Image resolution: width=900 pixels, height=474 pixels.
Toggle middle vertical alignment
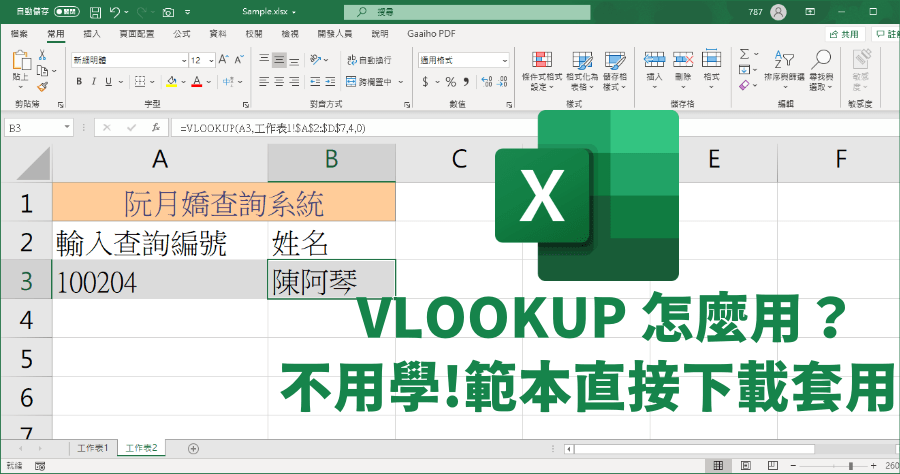click(279, 60)
